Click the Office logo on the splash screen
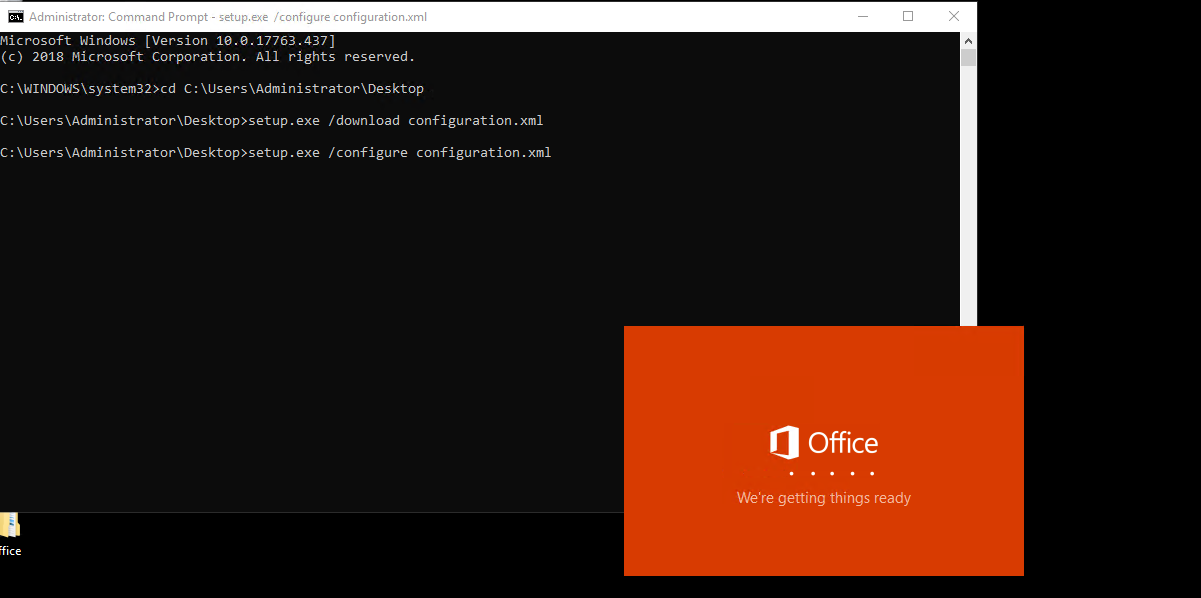The image size is (1201, 598). (x=824, y=443)
